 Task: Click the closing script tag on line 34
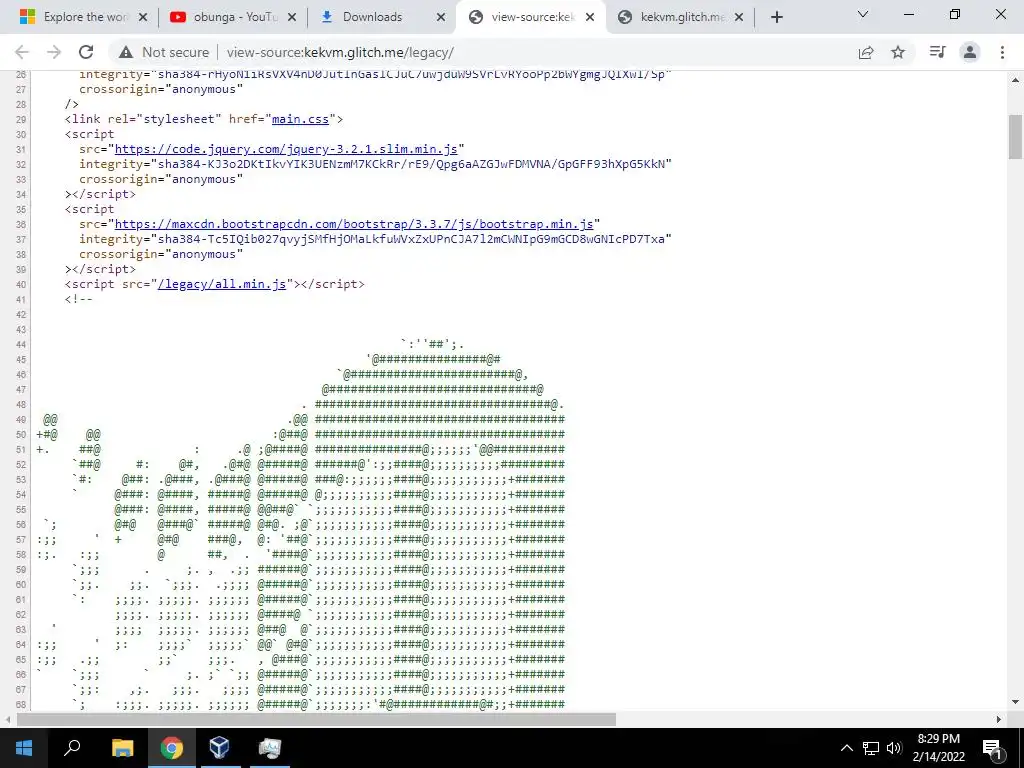[101, 194]
